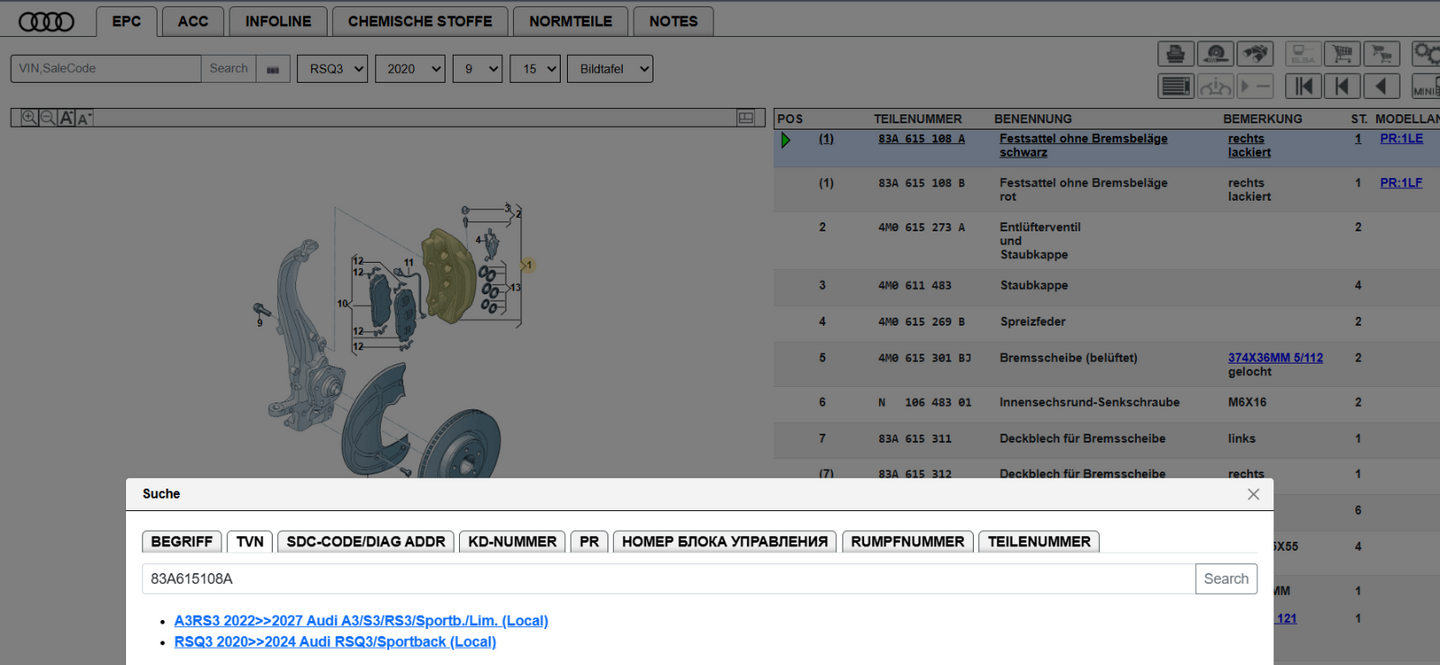The image size is (1440, 665).
Task: Click the list view lines icon
Action: pos(1176,86)
